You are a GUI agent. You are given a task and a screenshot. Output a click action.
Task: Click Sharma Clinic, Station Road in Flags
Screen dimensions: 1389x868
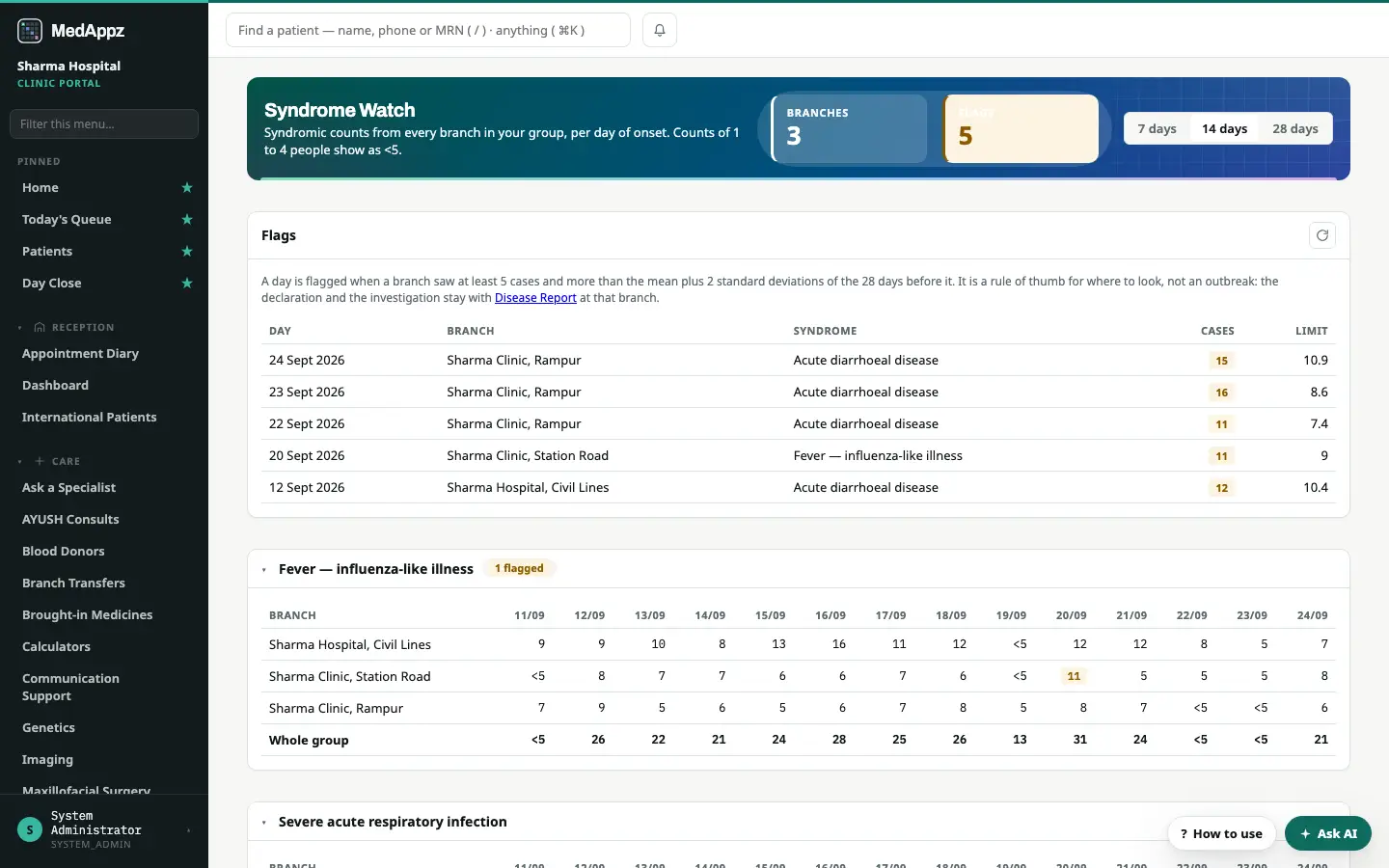point(528,456)
